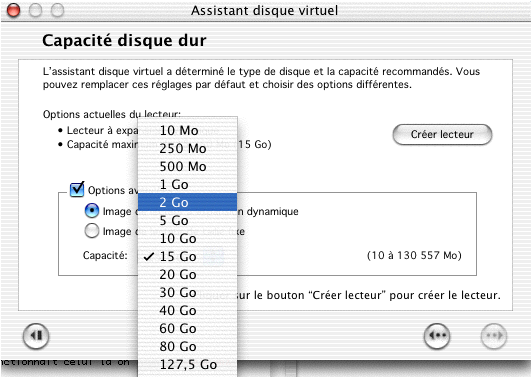
Task: Choose 80 Go disk size
Action: 187,346
